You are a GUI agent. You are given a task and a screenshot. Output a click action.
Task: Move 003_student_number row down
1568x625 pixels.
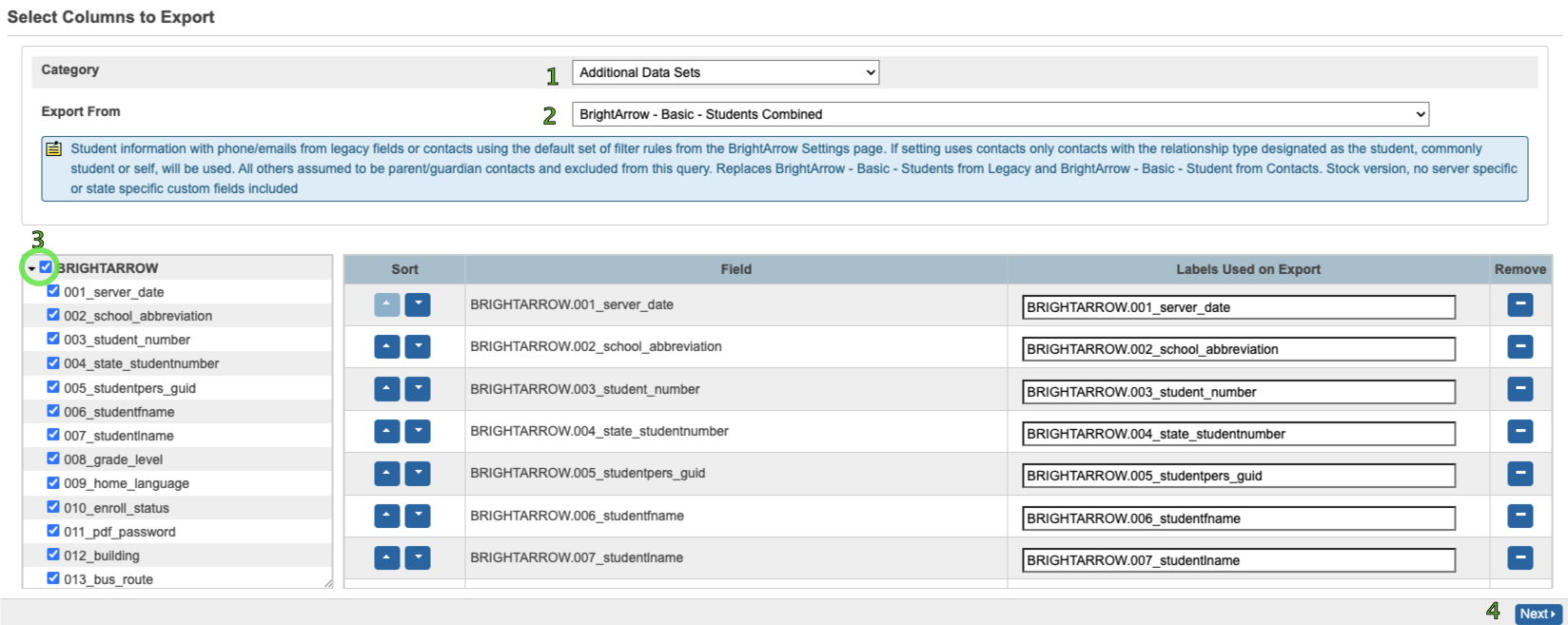[x=418, y=389]
